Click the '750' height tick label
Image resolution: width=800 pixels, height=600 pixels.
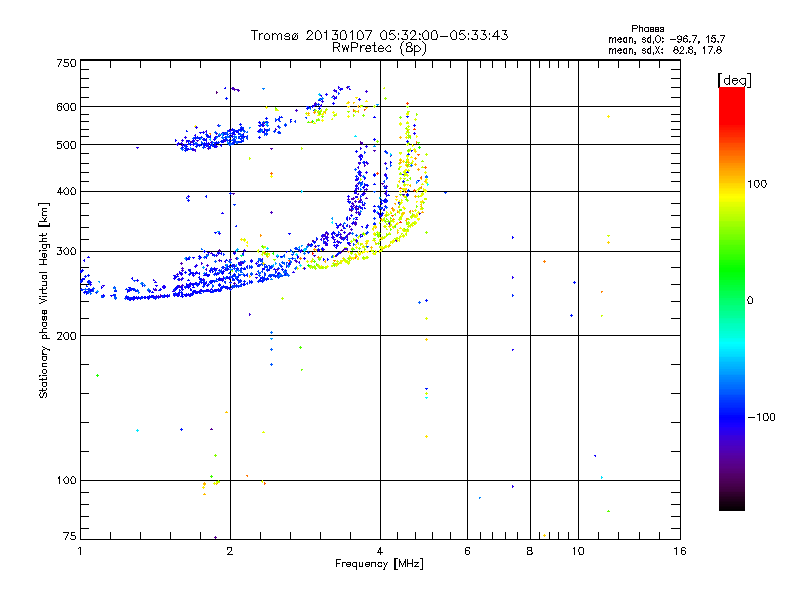pyautogui.click(x=66, y=63)
